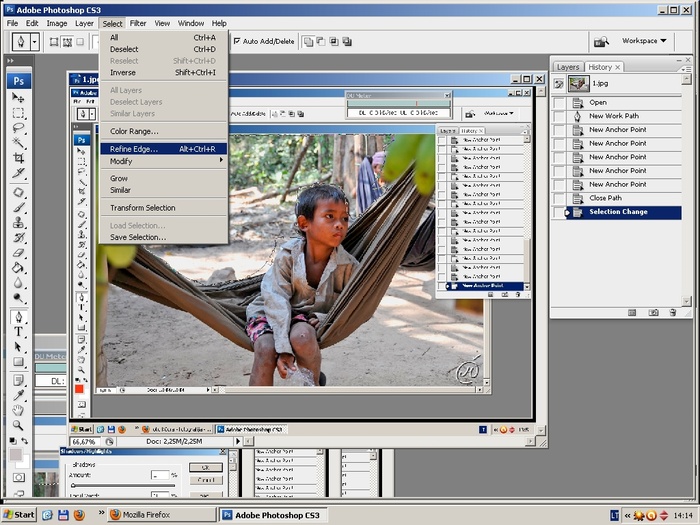Toggle the Auto Add/Delete checkbox

click(x=237, y=41)
